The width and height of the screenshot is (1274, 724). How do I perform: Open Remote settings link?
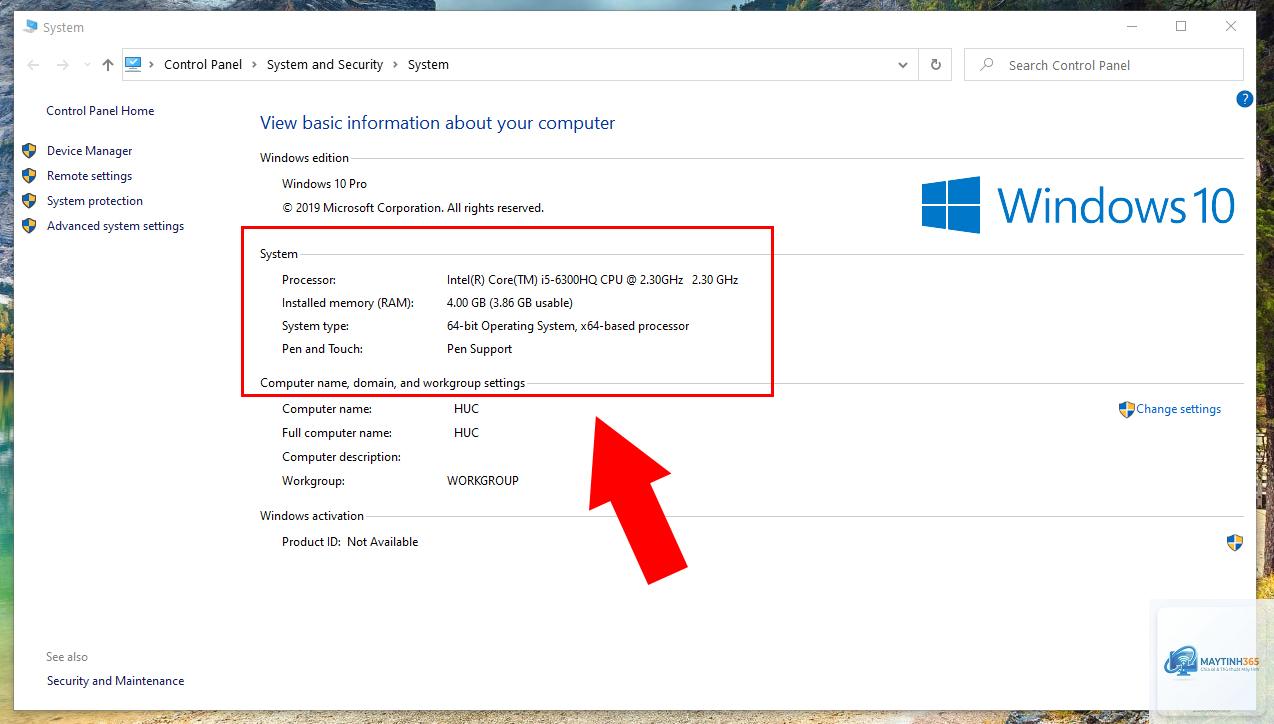pos(89,176)
